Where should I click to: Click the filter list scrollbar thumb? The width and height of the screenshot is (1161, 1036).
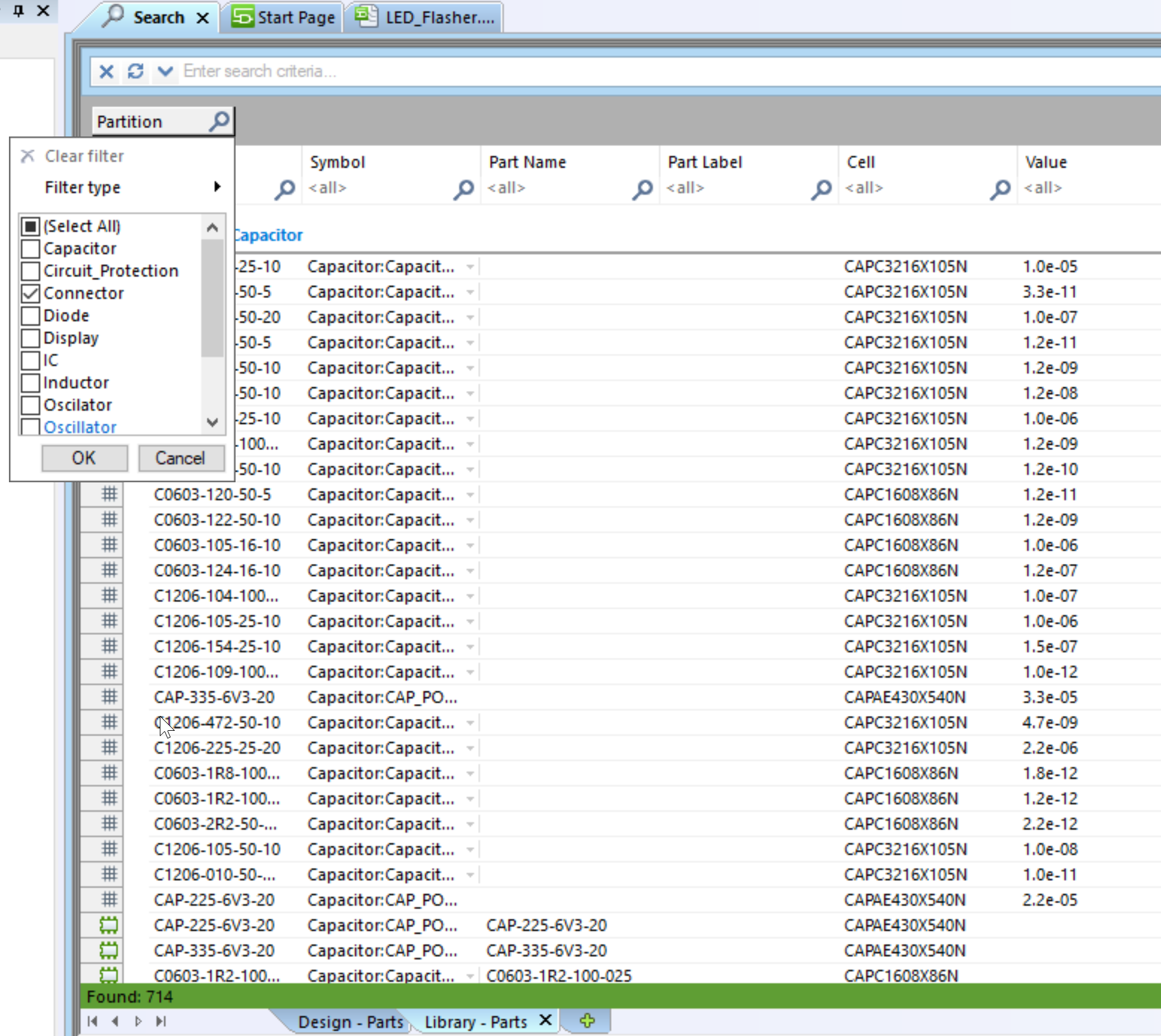pos(212,298)
